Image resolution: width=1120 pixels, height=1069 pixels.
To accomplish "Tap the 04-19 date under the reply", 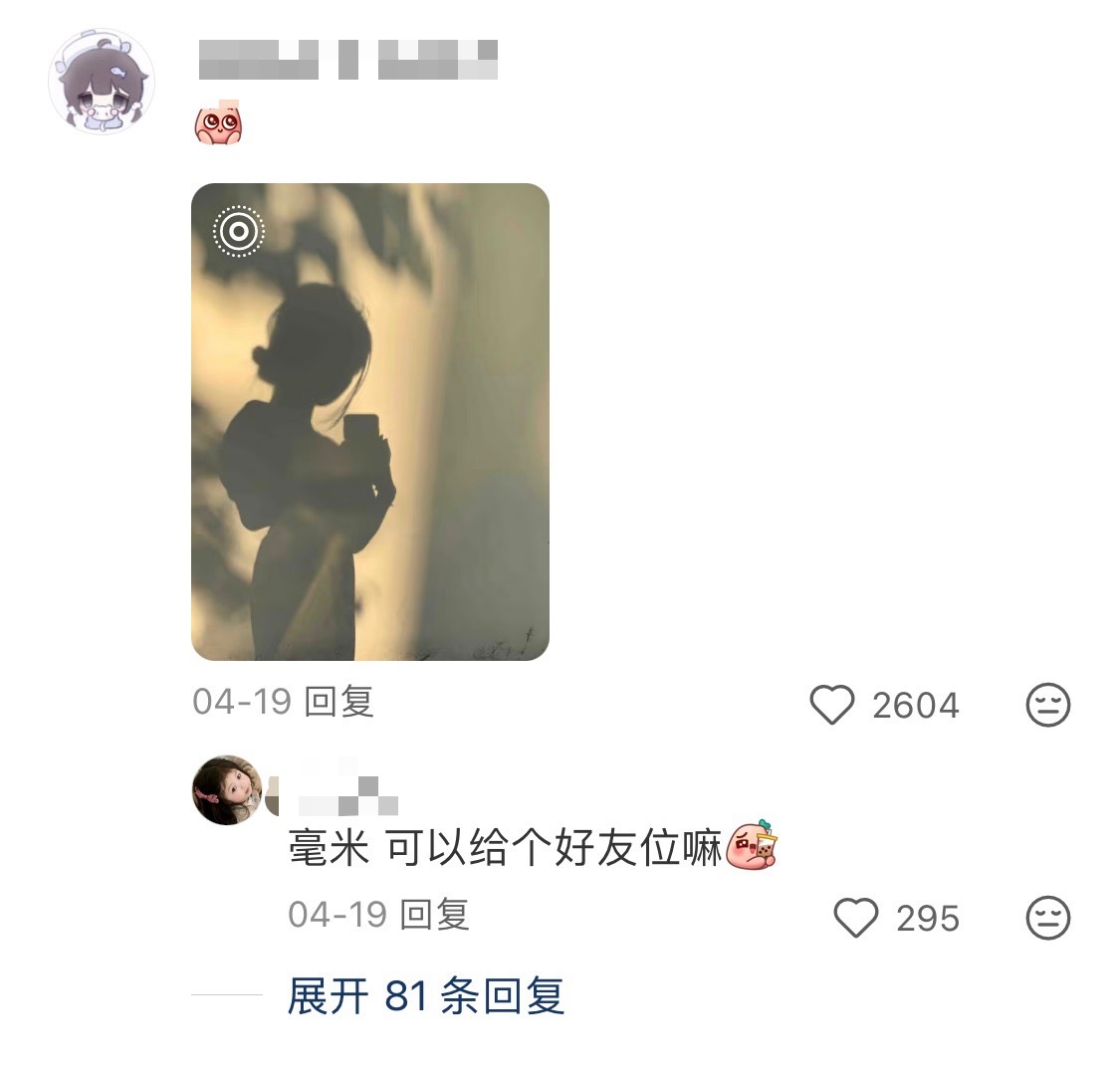I will click(x=337, y=914).
